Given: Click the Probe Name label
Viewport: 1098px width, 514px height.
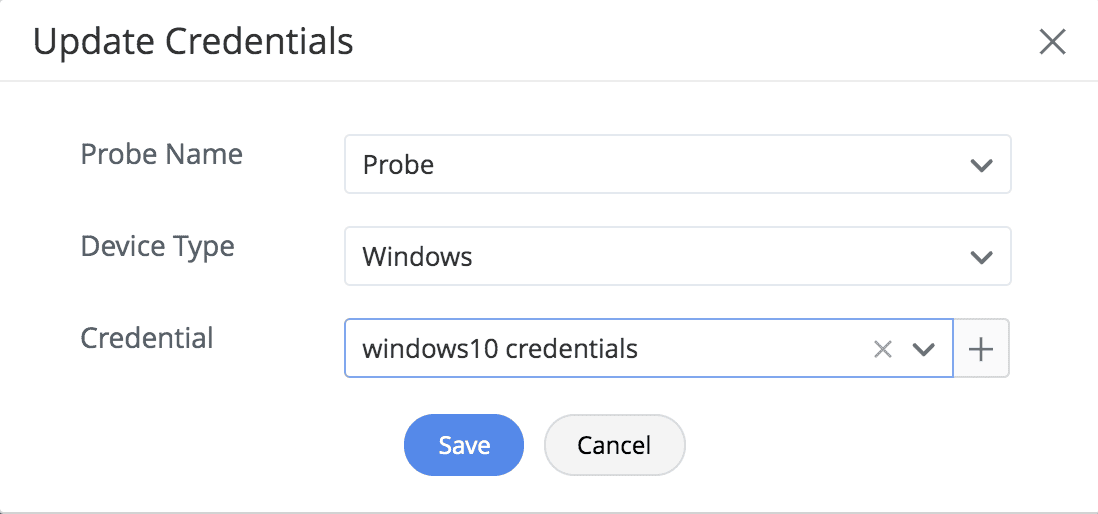Looking at the screenshot, I should 162,155.
